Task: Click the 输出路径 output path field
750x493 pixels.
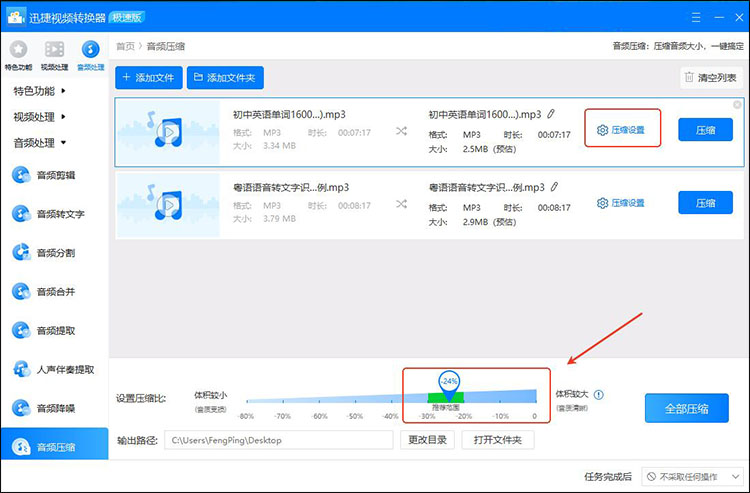Action: 278,440
